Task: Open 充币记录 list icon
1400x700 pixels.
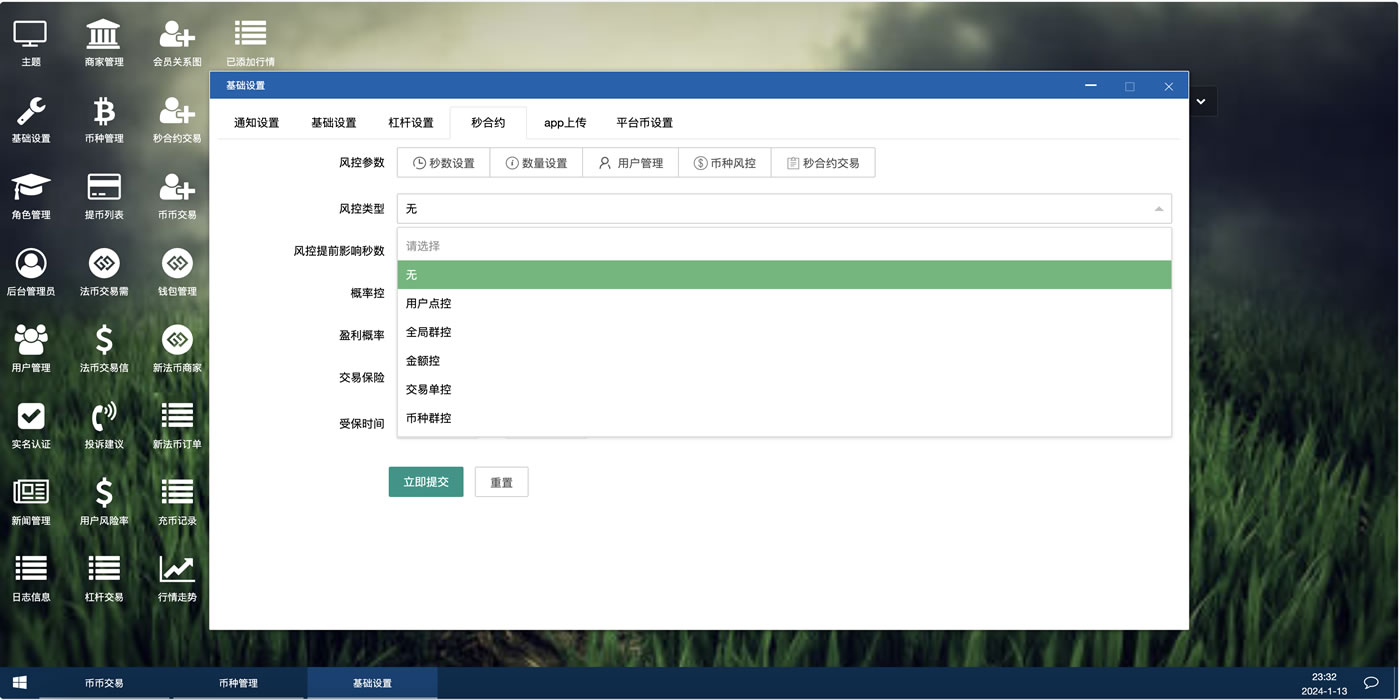Action: point(177,502)
